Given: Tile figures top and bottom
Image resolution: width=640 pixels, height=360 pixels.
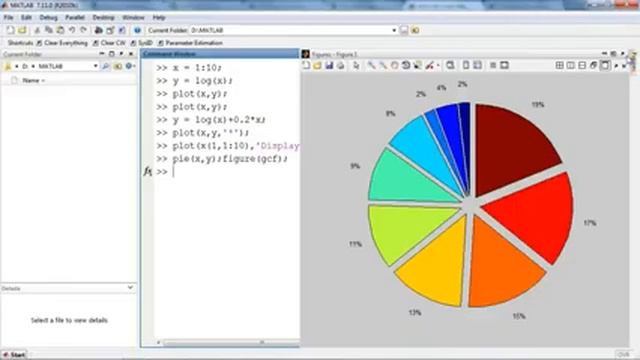Looking at the screenshot, I should (x=582, y=65).
